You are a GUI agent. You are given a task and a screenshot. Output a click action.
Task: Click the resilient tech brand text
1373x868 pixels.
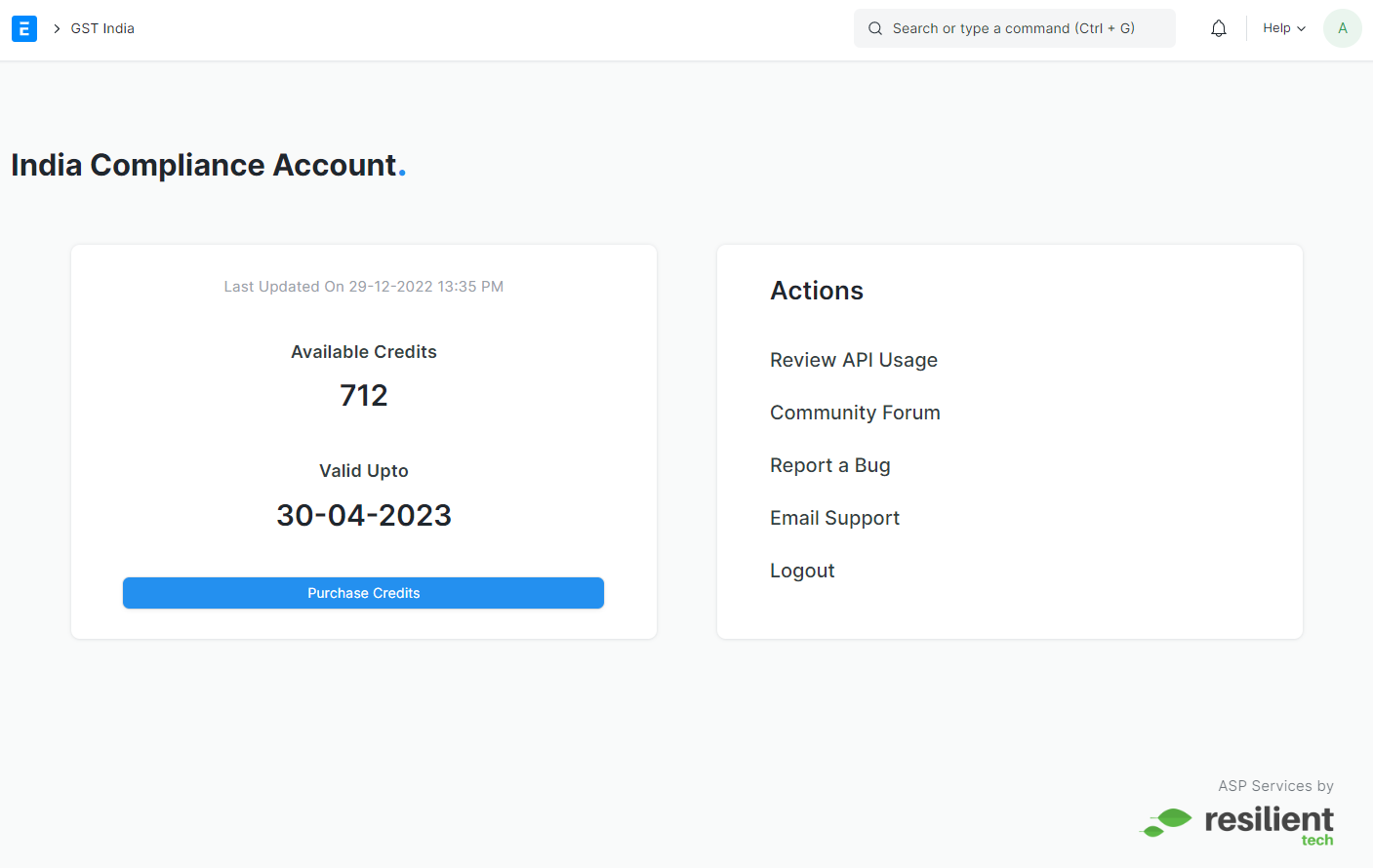(1269, 824)
